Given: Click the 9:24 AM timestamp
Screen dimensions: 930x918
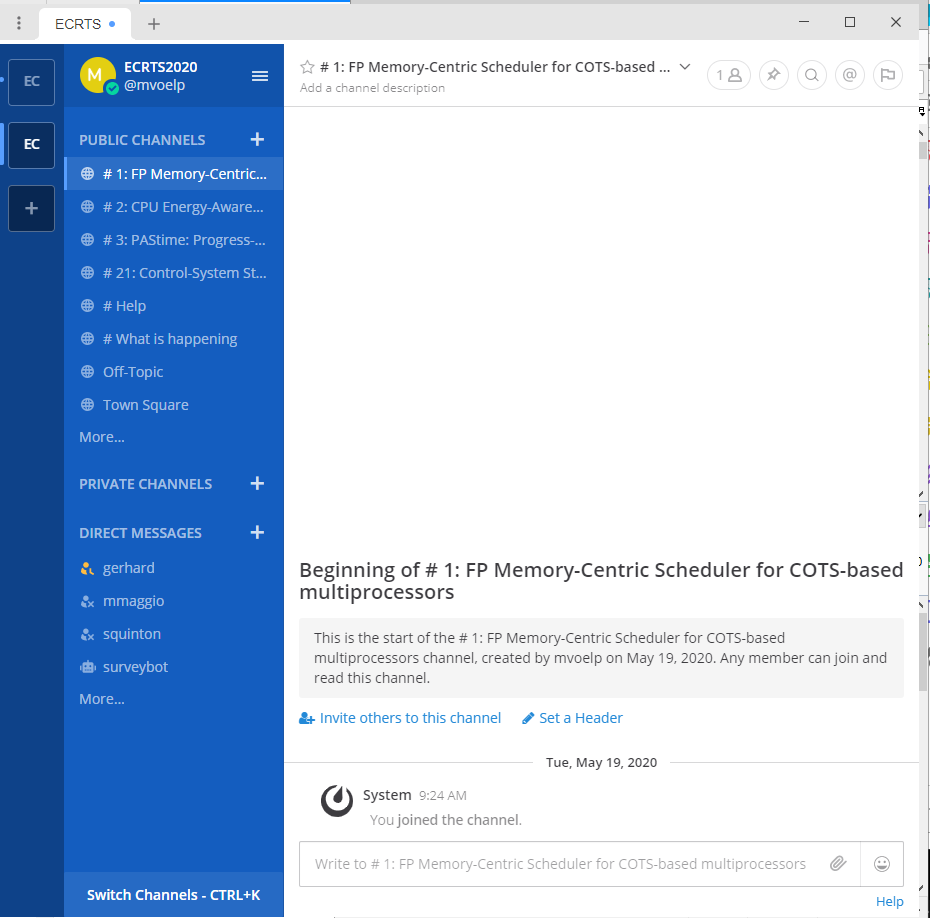Looking at the screenshot, I should point(442,796).
